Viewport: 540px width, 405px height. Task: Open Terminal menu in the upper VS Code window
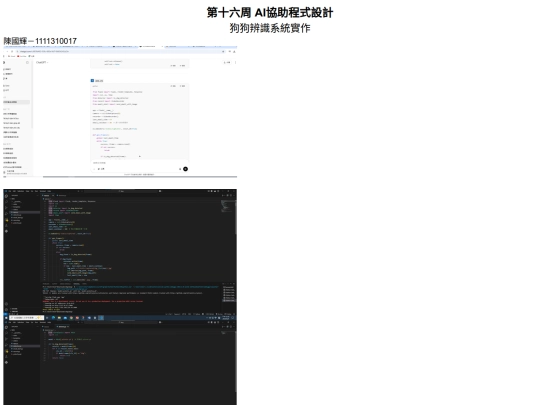(x=43, y=191)
